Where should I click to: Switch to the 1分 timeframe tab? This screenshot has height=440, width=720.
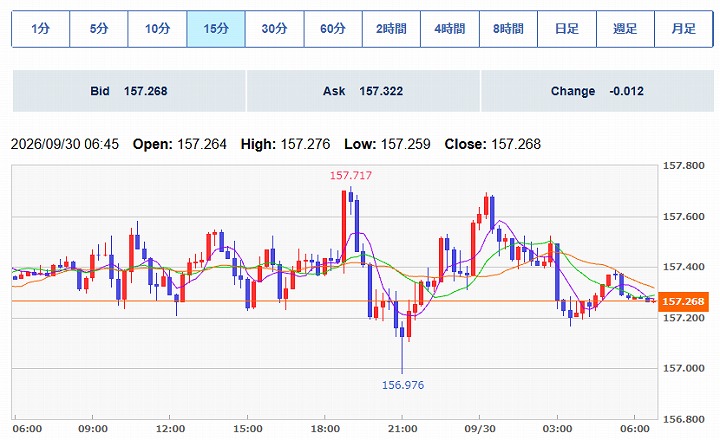[x=40, y=29]
